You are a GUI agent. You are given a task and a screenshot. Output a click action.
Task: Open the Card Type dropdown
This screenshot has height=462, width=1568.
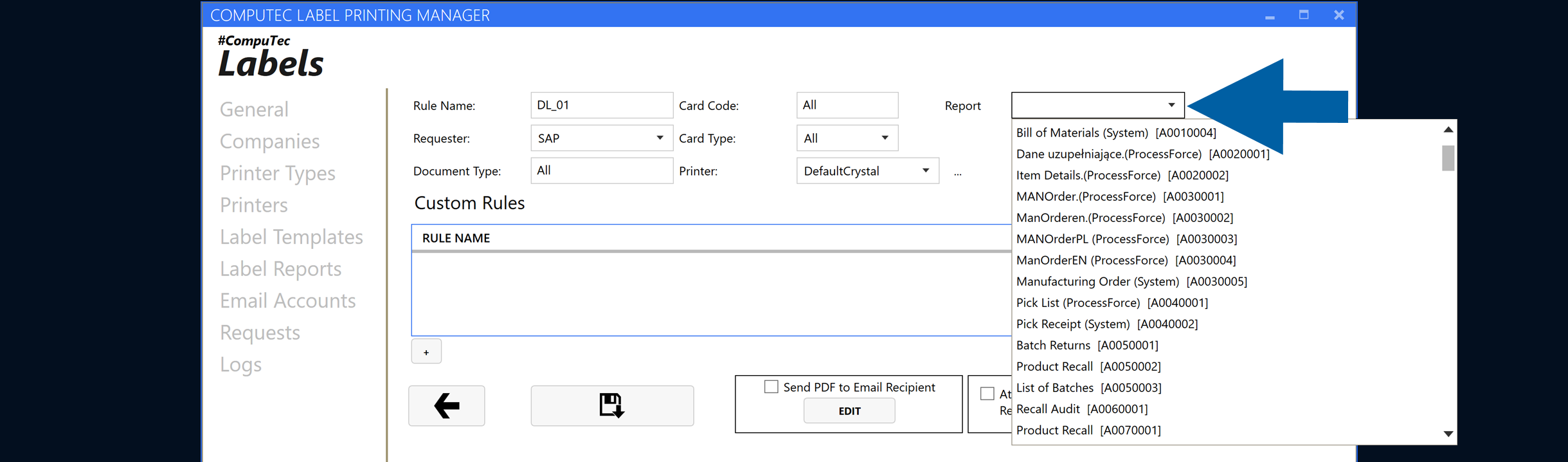point(847,138)
